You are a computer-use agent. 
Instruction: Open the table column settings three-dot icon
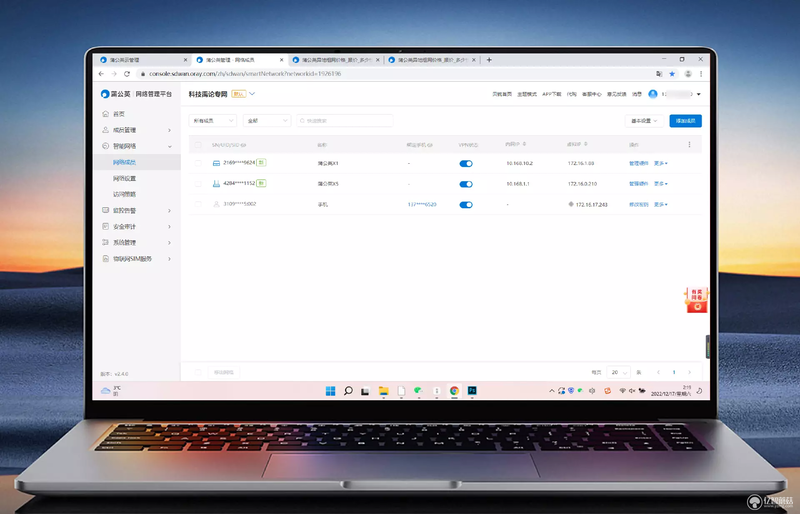point(689,145)
